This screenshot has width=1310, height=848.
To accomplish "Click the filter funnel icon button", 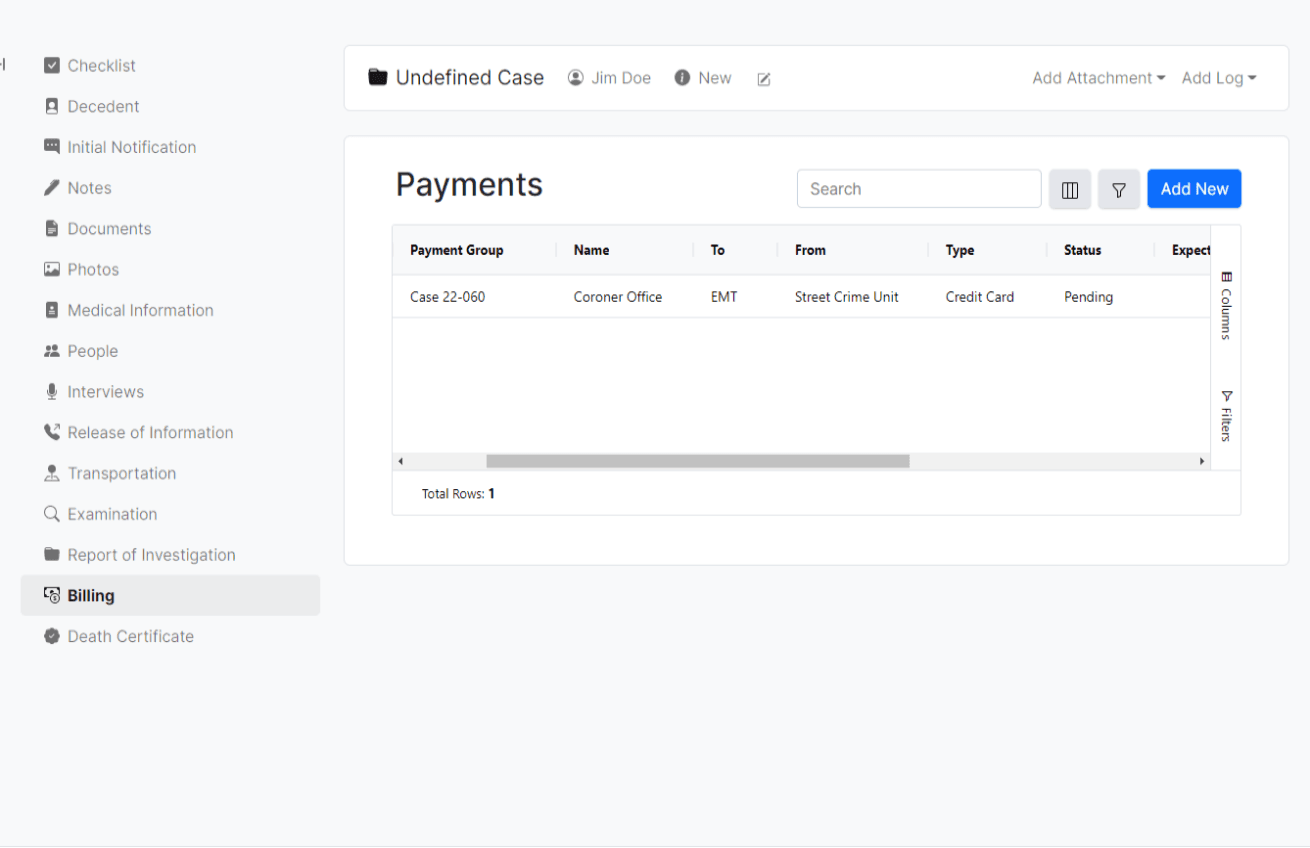I will pyautogui.click(x=1118, y=190).
